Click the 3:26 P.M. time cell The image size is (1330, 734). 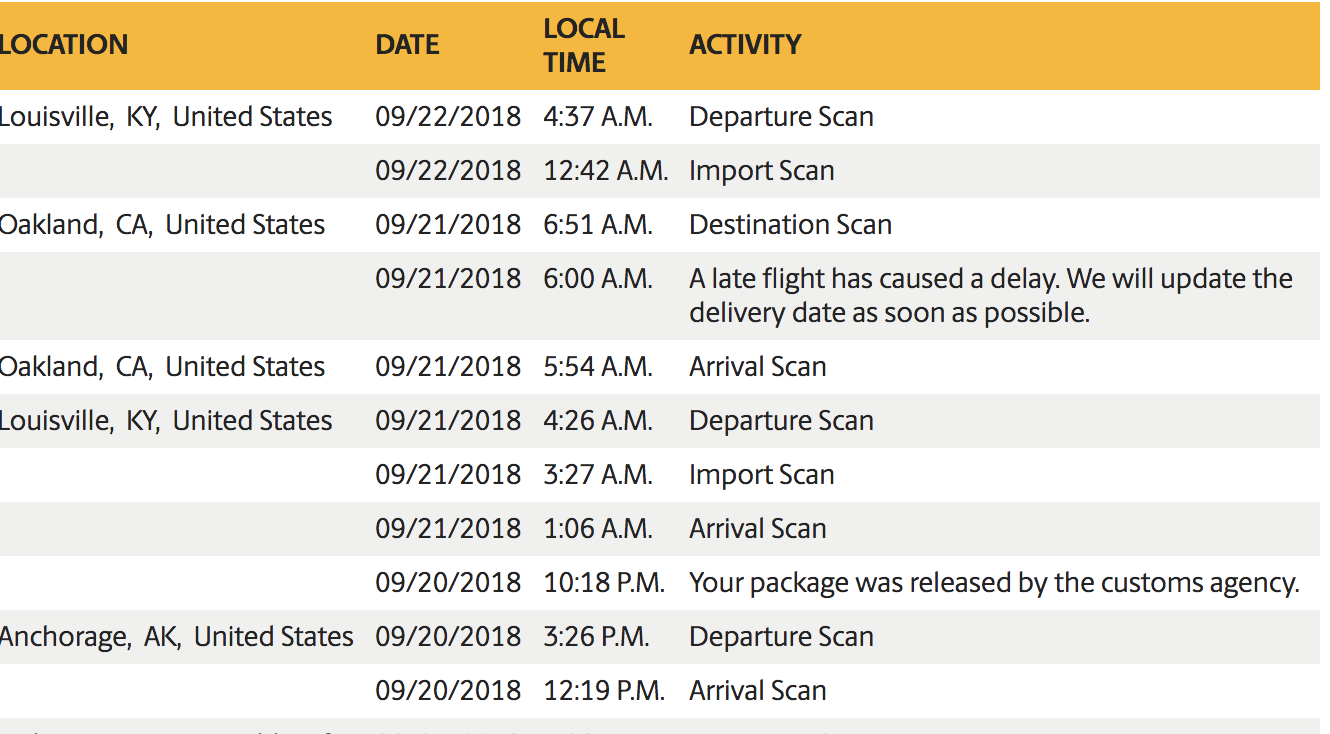[x=596, y=637]
